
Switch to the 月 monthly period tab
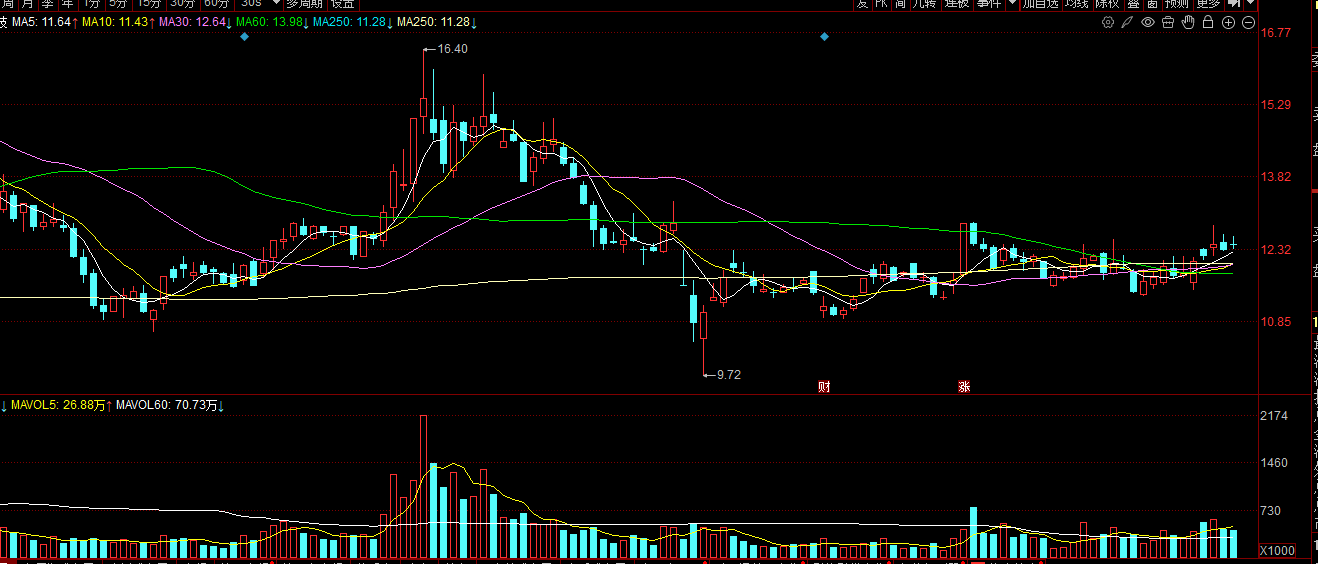tap(27, 4)
